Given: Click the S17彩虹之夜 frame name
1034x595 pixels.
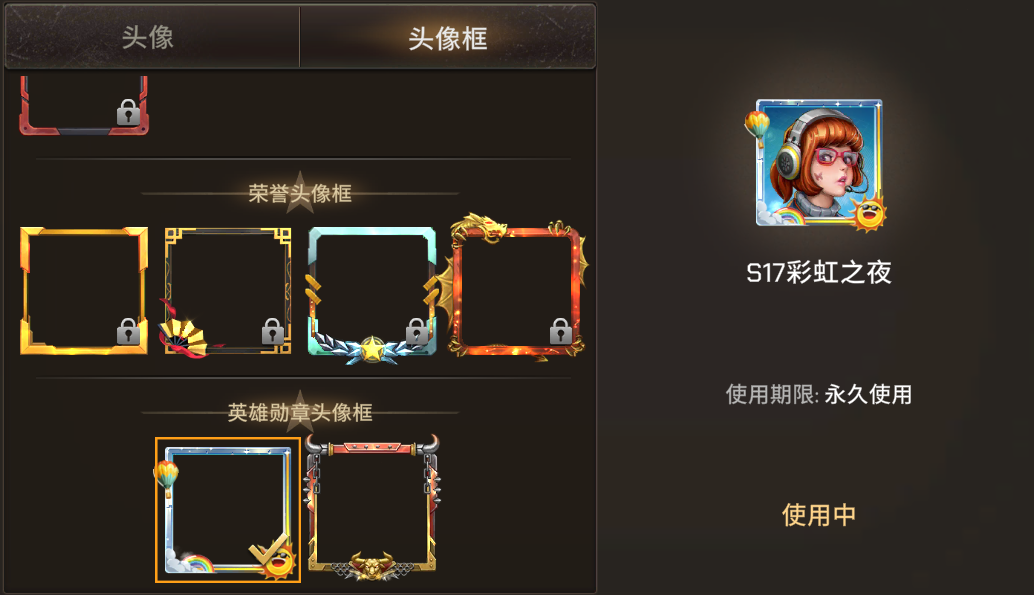Looking at the screenshot, I should [819, 272].
